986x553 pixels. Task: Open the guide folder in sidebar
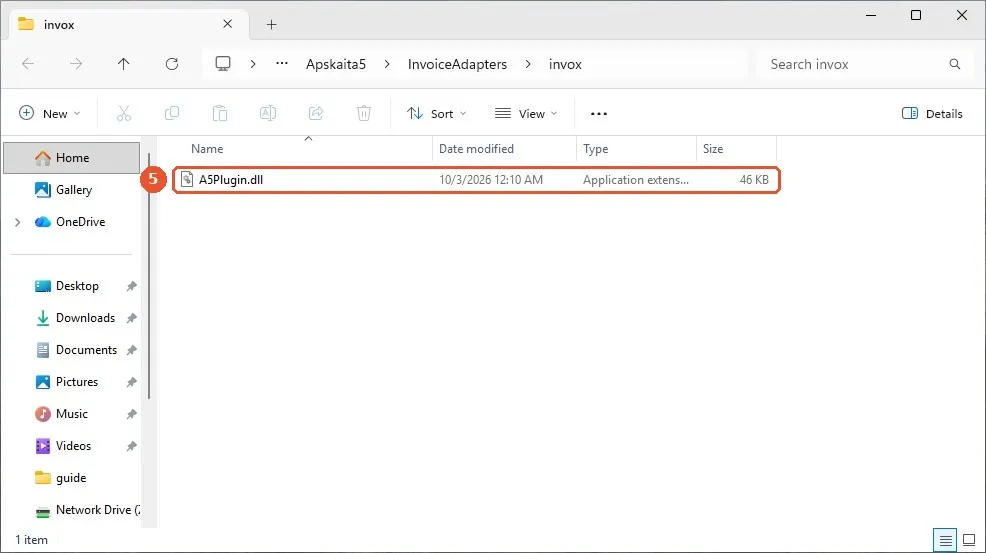tap(70, 478)
